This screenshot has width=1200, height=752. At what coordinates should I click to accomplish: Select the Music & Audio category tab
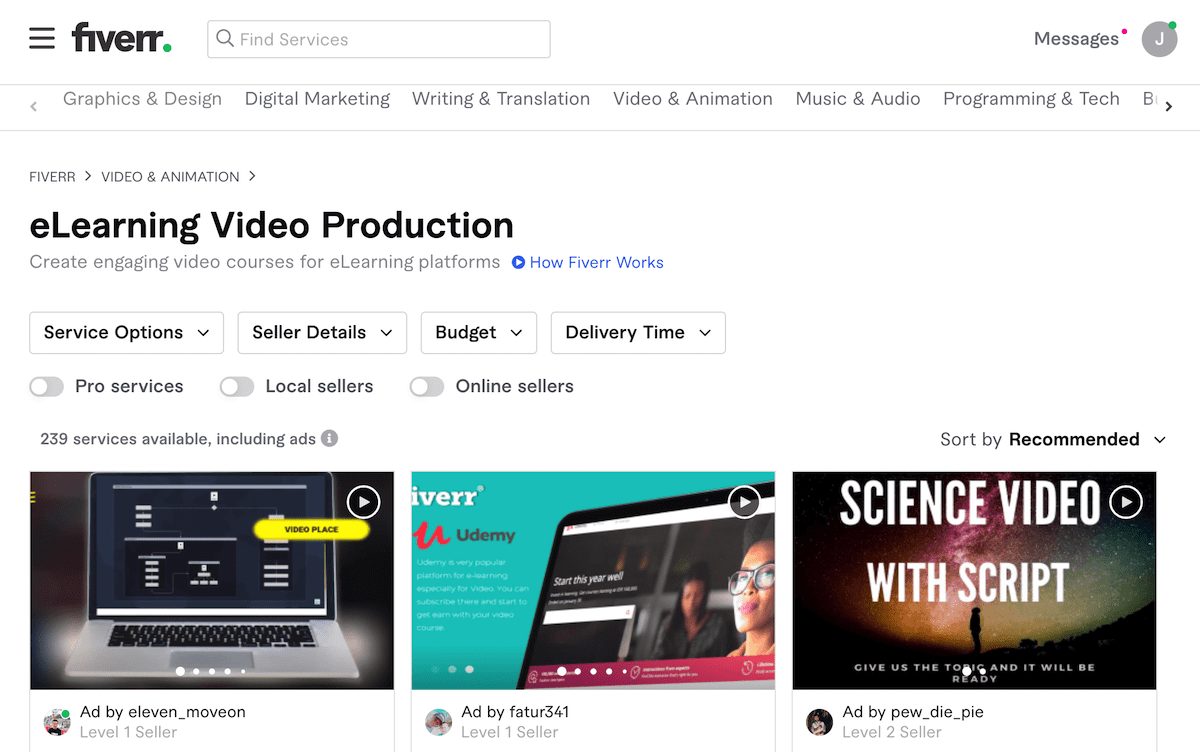857,99
